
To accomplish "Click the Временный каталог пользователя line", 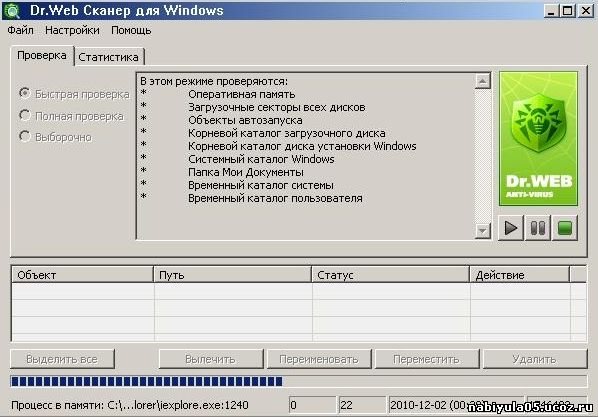I will (x=275, y=198).
